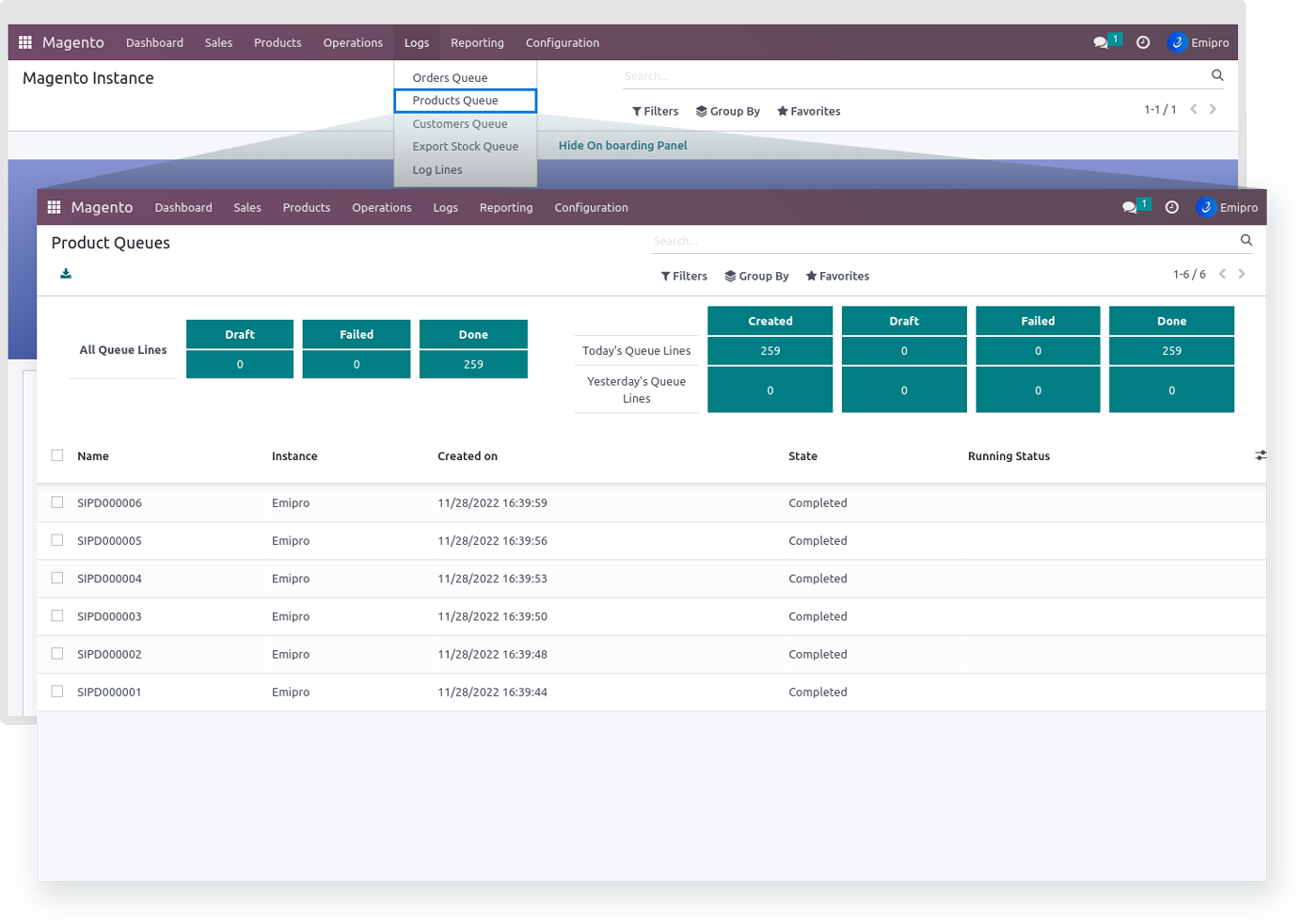Select Products Queue from the Logs menu
The image size is (1302, 924).
(455, 101)
